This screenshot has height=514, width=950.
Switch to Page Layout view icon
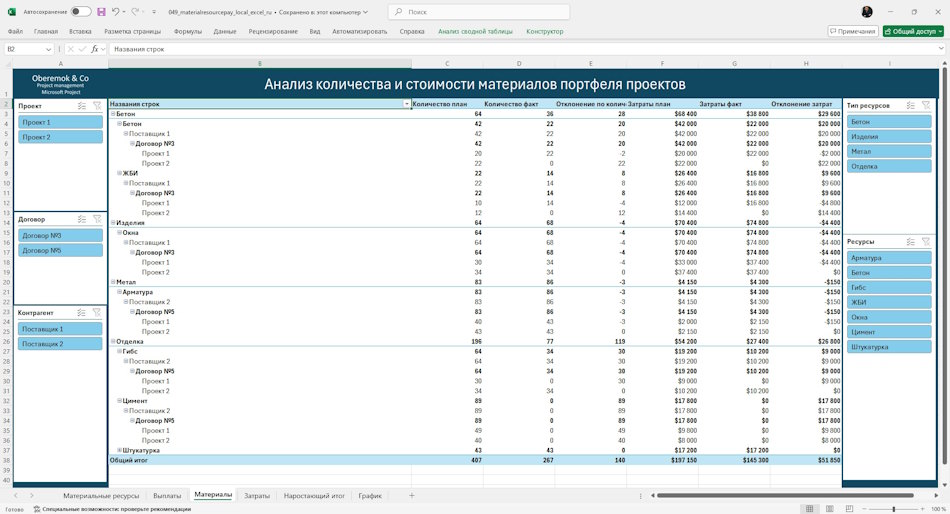pyautogui.click(x=829, y=509)
